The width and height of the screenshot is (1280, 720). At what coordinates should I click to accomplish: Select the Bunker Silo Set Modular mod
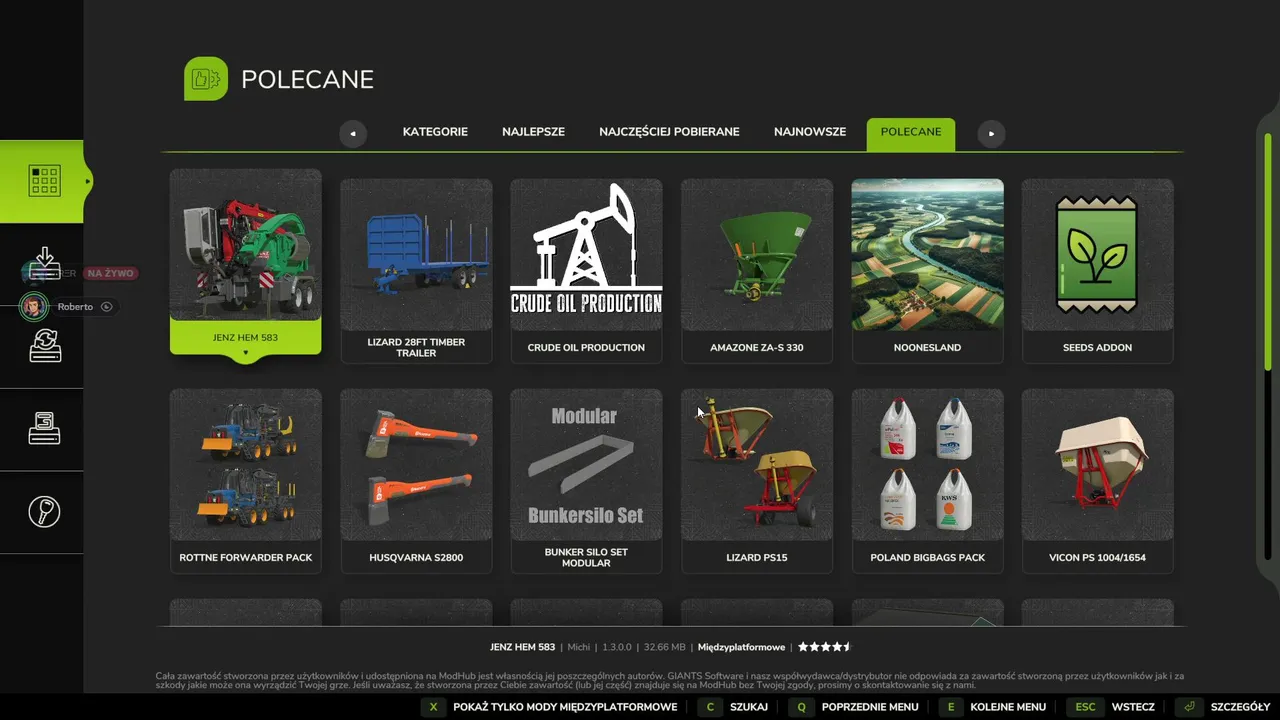586,481
